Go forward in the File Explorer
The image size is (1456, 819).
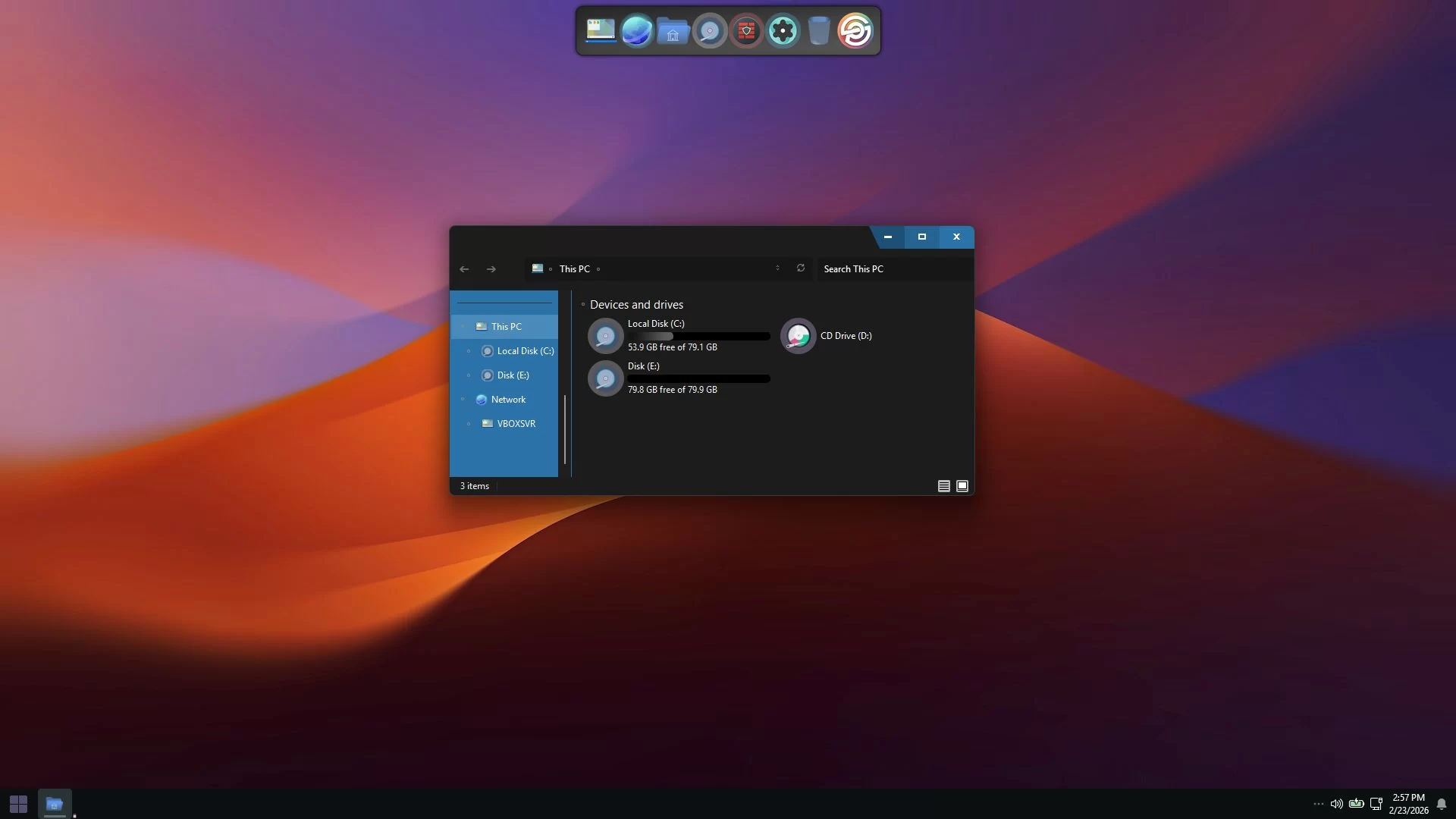click(491, 269)
